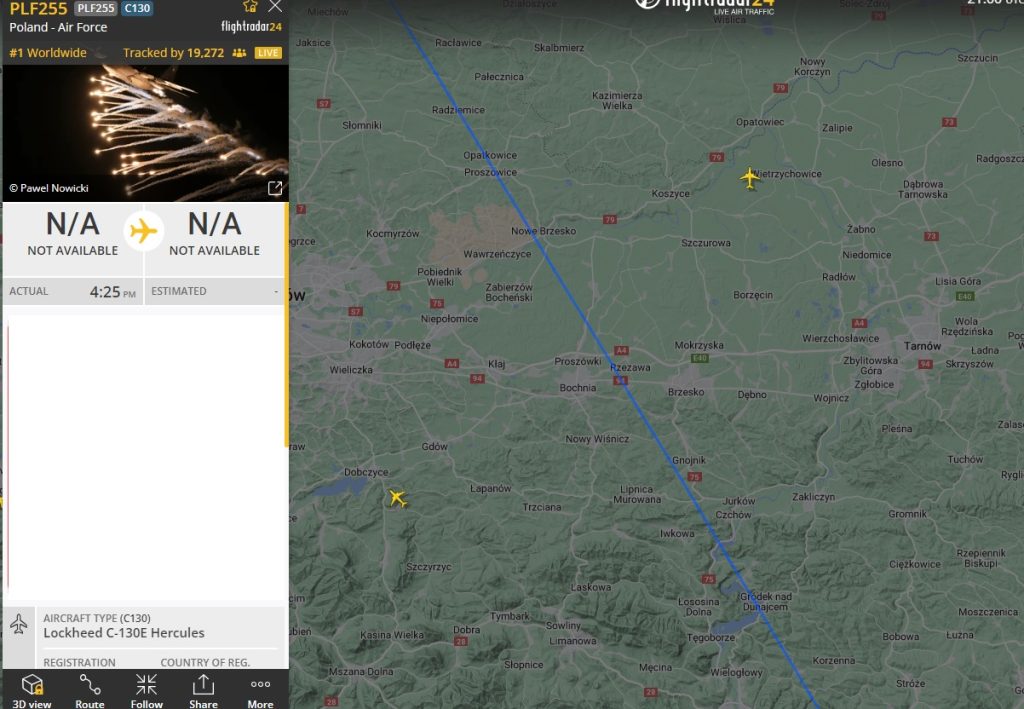Viewport: 1024px width, 709px height.
Task: Show the flight route
Action: click(90, 688)
